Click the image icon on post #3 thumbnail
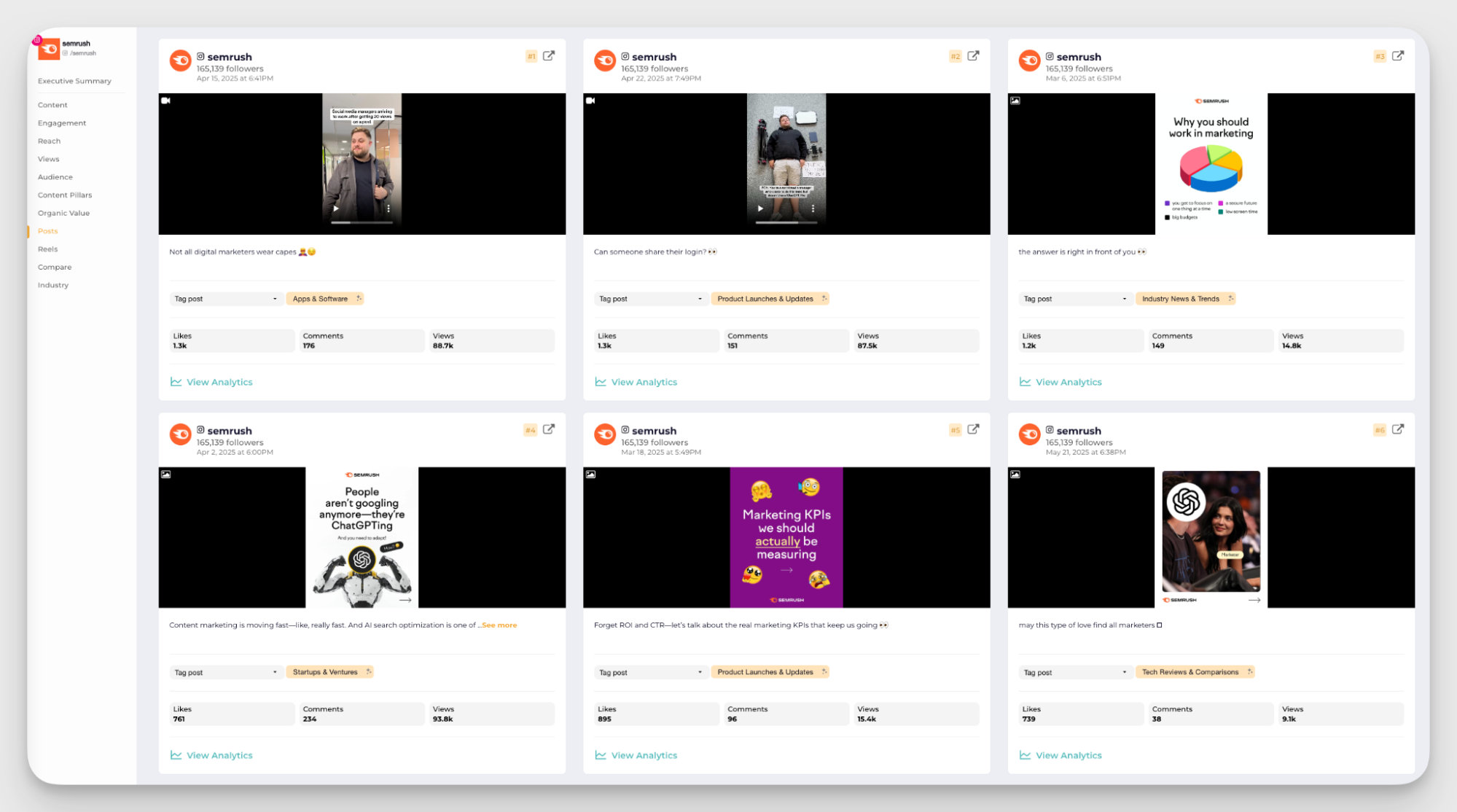1457x812 pixels. (1015, 101)
